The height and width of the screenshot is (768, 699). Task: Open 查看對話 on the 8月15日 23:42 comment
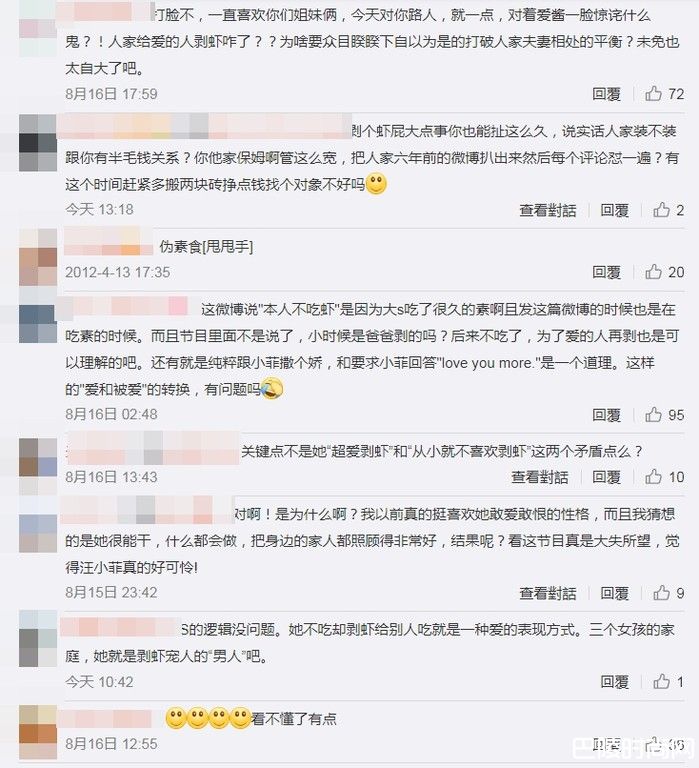[548, 593]
